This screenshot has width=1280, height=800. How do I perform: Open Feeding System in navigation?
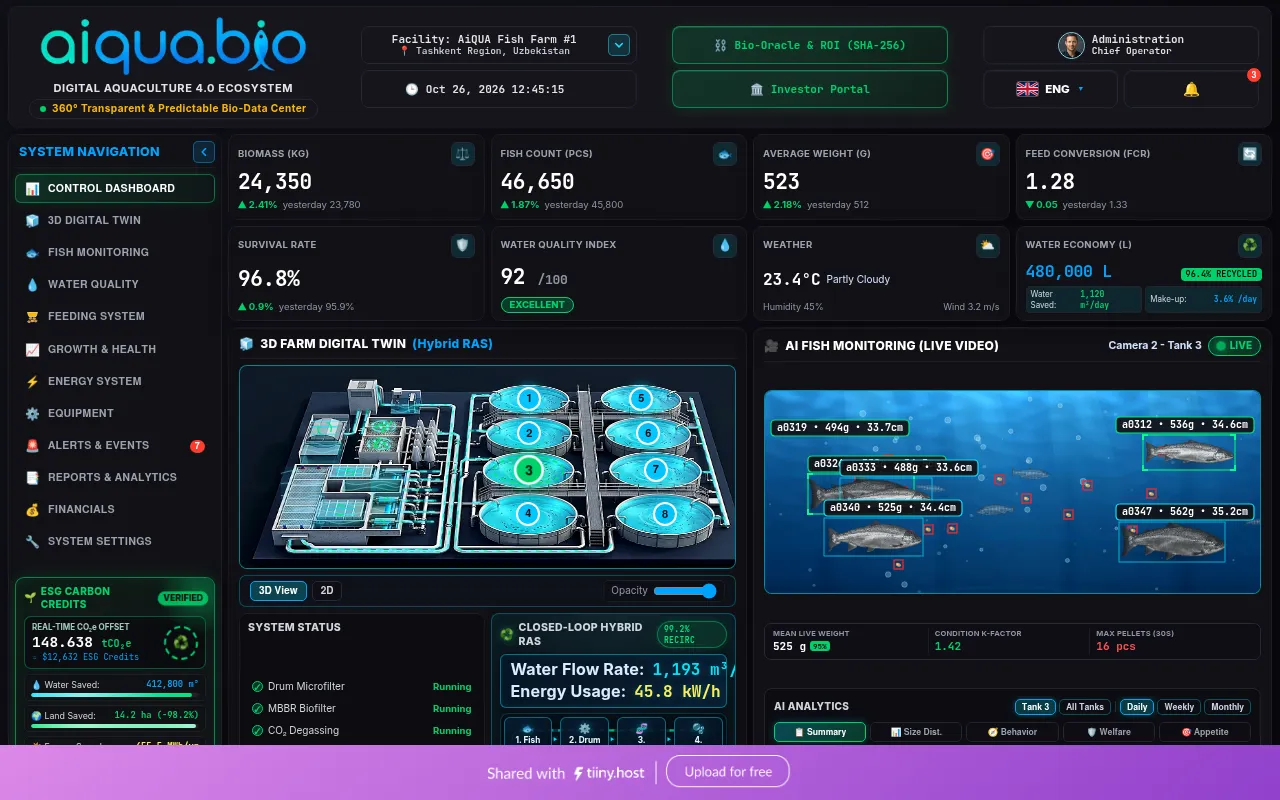[115, 316]
